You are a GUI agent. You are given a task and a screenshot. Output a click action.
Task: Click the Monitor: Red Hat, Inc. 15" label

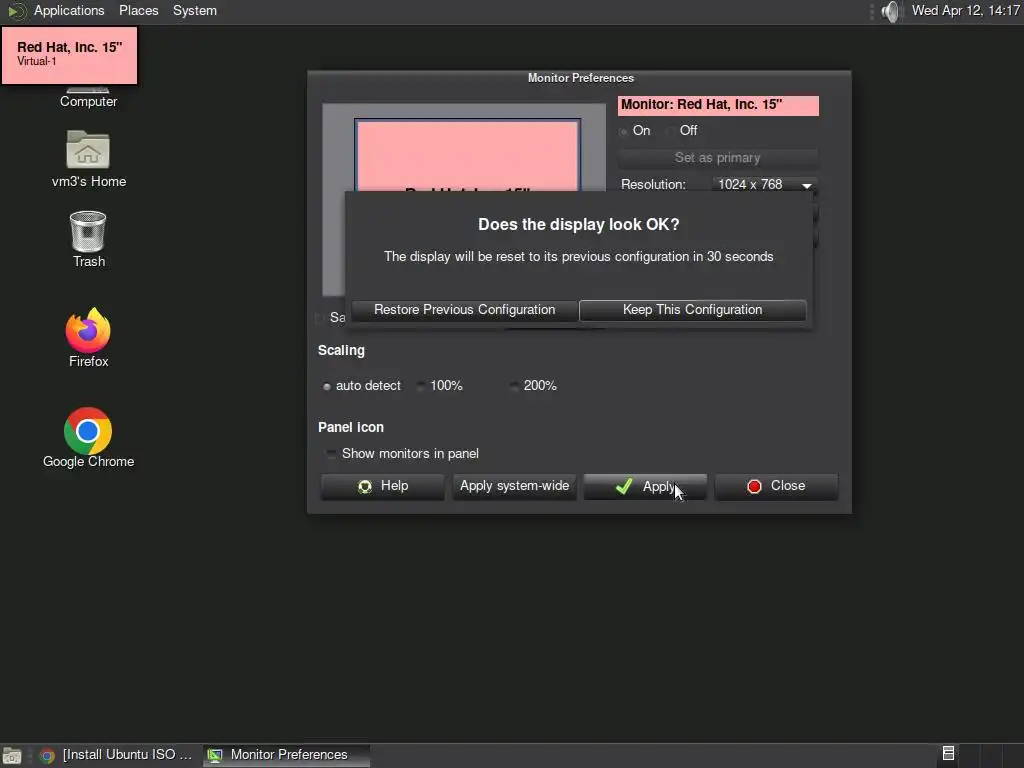click(718, 105)
